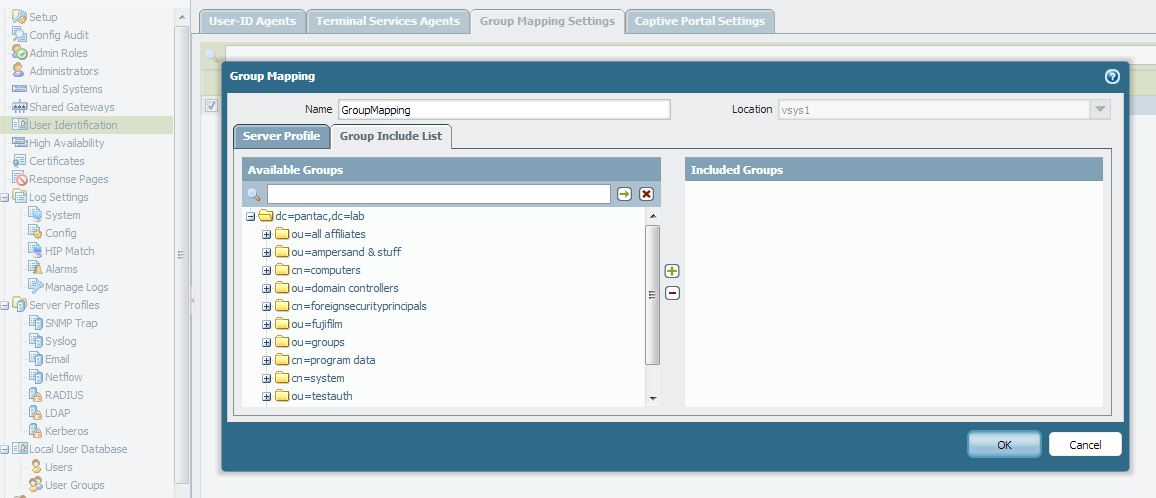This screenshot has width=1156, height=498.
Task: Switch to Captive Portal Settings tab
Action: coord(700,21)
